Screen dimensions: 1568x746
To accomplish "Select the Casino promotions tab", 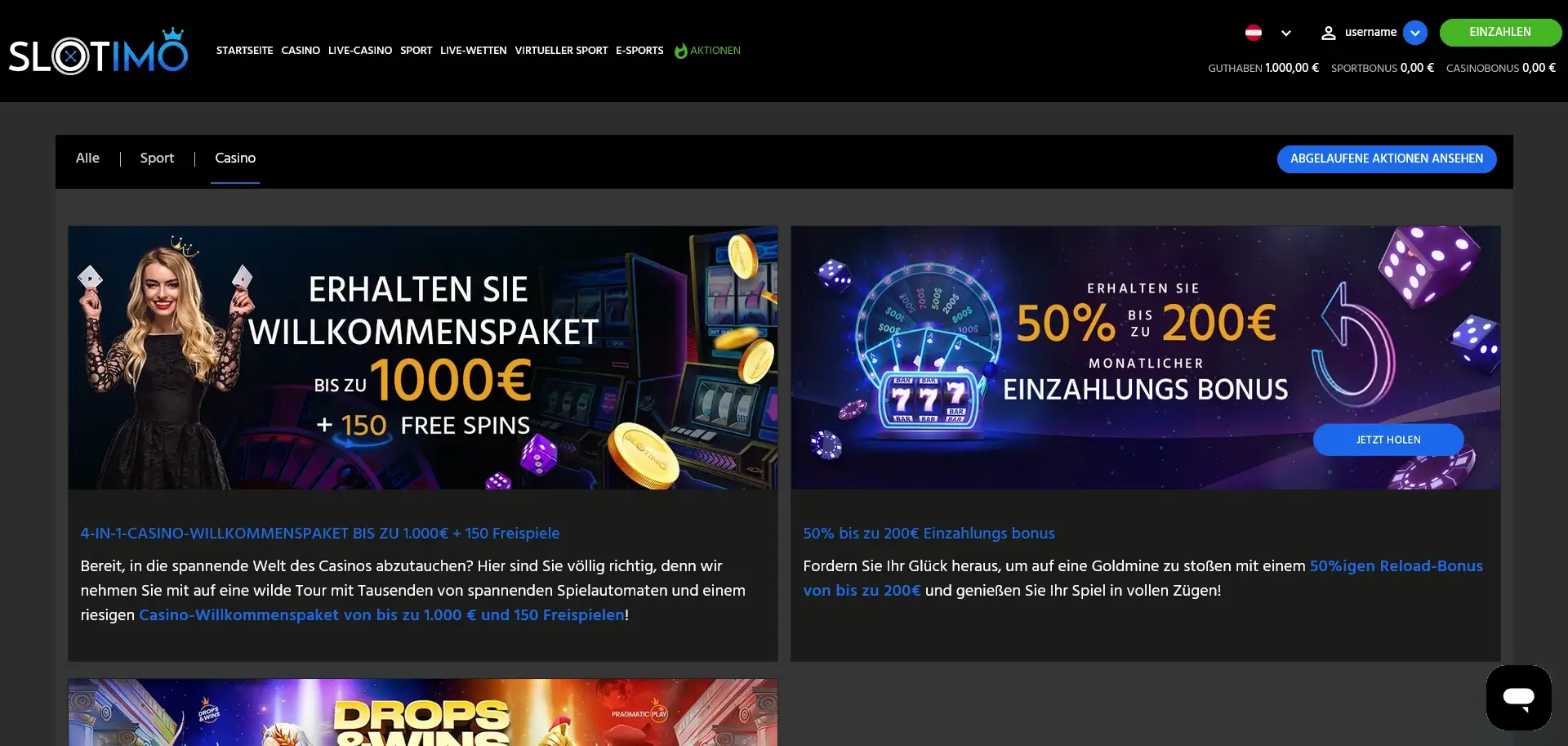I will click(235, 159).
